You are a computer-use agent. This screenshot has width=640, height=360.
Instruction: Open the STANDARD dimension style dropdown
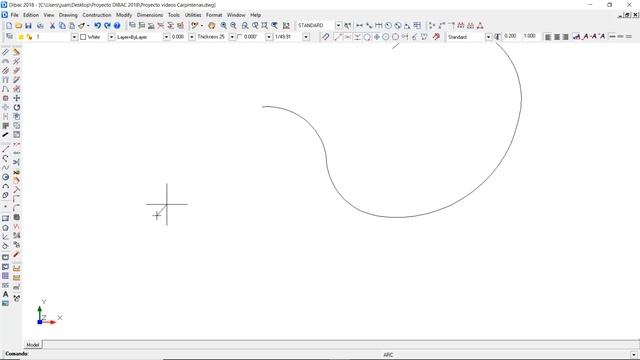pos(338,25)
